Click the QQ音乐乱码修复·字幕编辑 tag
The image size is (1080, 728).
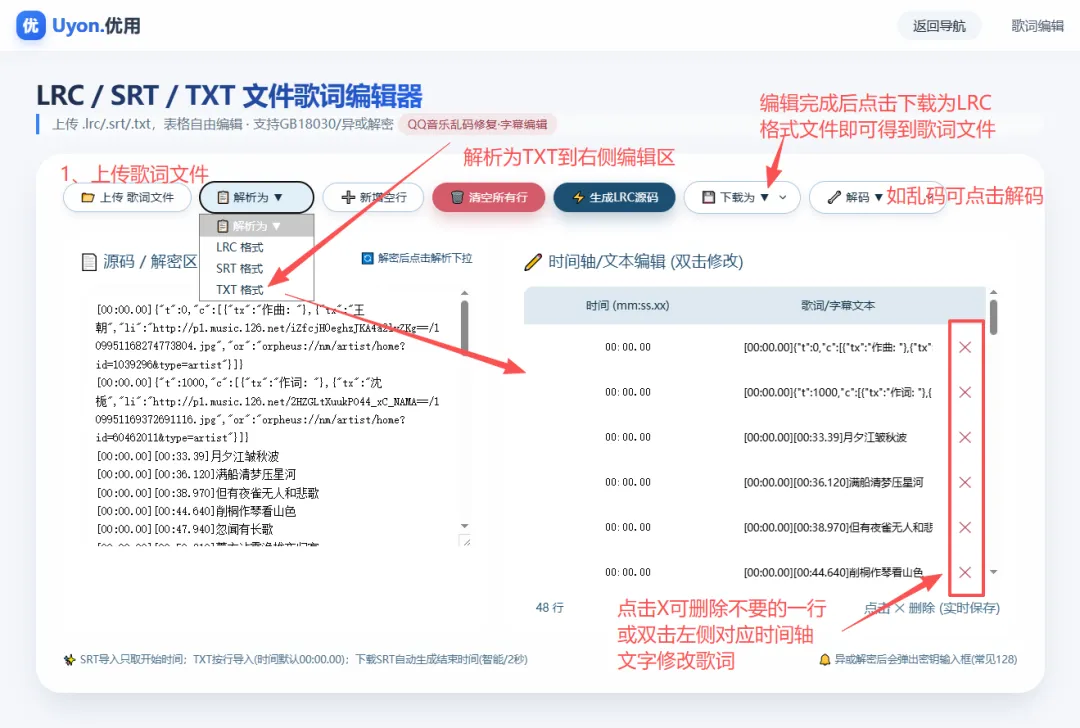[477, 125]
